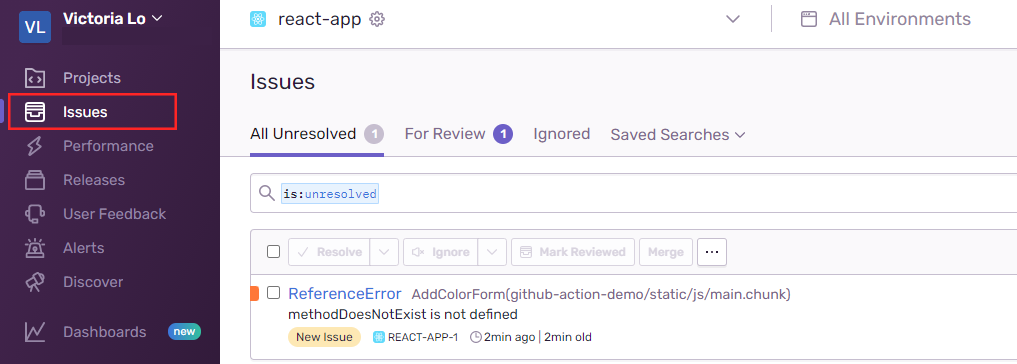
Task: Open Projects in the sidebar
Action: pyautogui.click(x=92, y=78)
